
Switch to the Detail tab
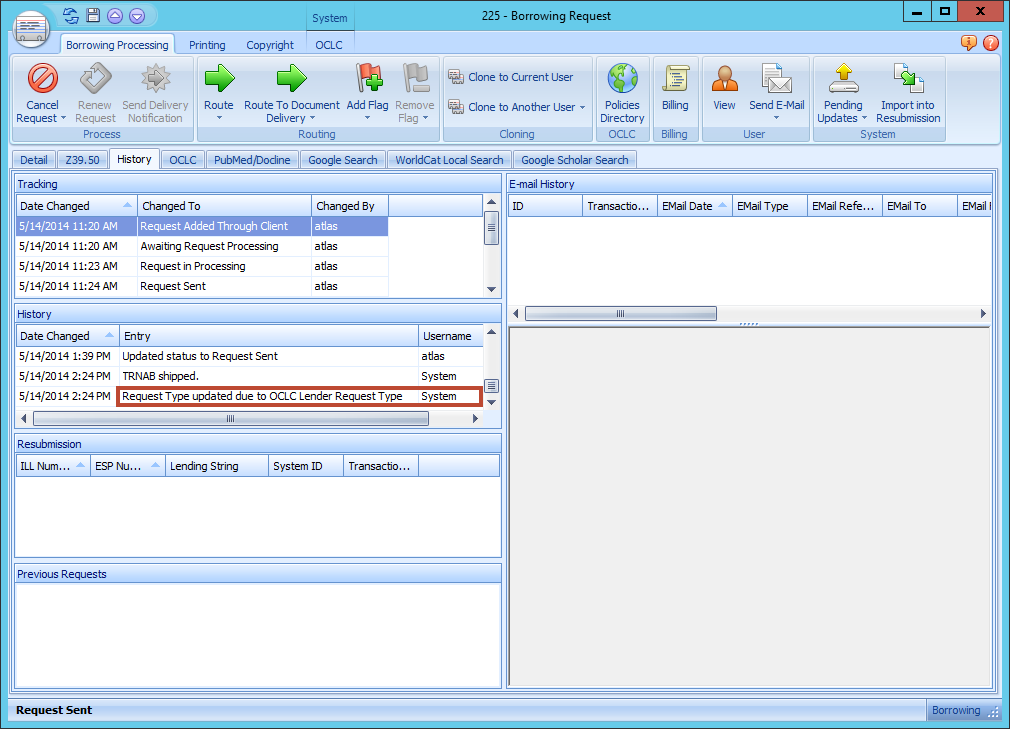(33, 159)
